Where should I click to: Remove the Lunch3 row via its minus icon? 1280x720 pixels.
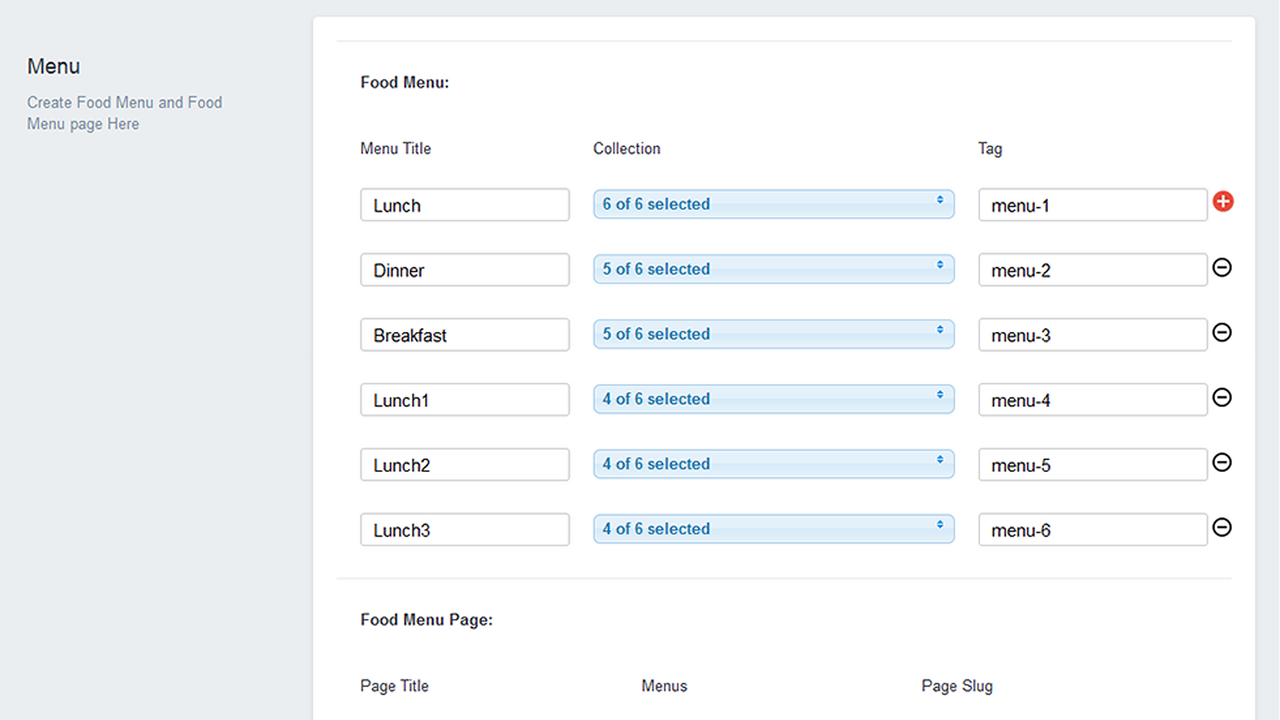click(1222, 527)
